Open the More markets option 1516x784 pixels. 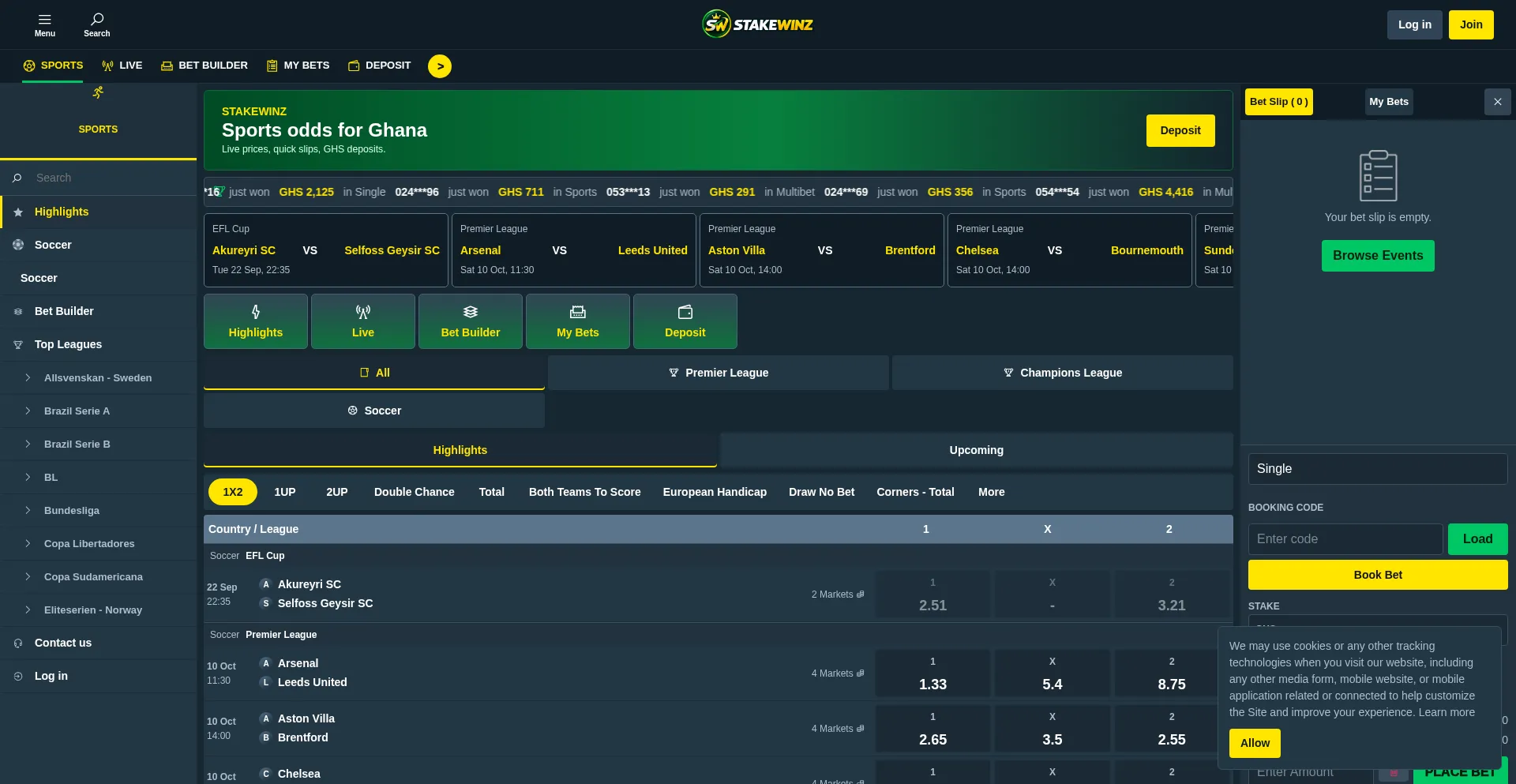click(x=992, y=492)
